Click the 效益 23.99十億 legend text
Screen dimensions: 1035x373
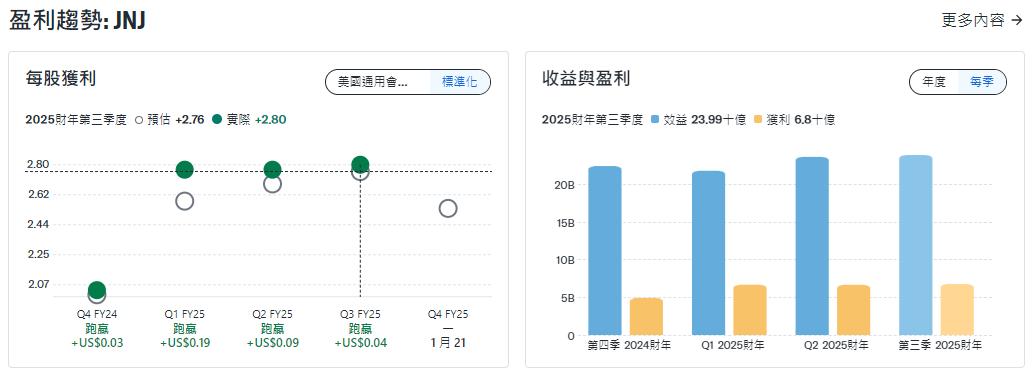tap(705, 119)
